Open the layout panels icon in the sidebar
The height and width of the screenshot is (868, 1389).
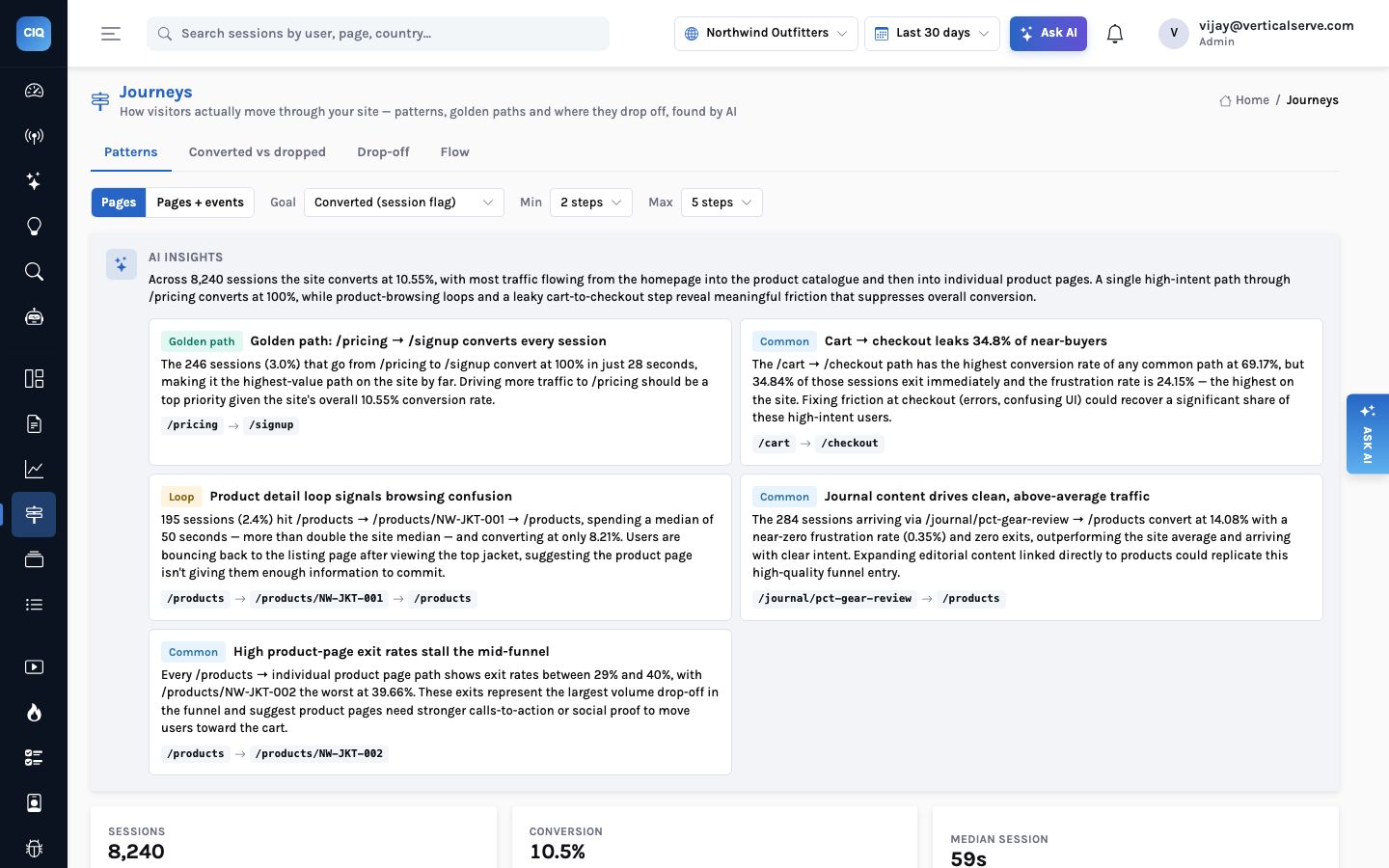(34, 378)
